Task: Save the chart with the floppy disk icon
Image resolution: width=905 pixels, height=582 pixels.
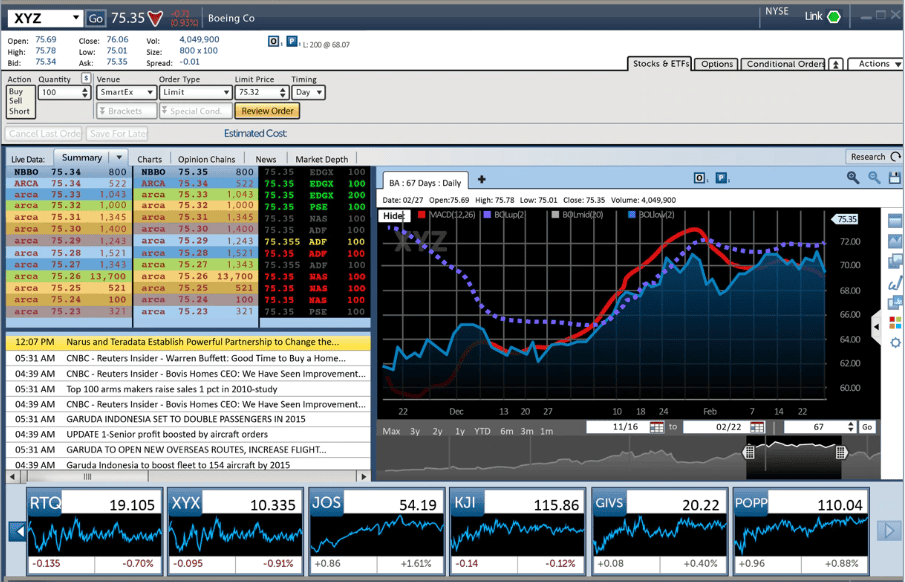Action: coord(895,178)
